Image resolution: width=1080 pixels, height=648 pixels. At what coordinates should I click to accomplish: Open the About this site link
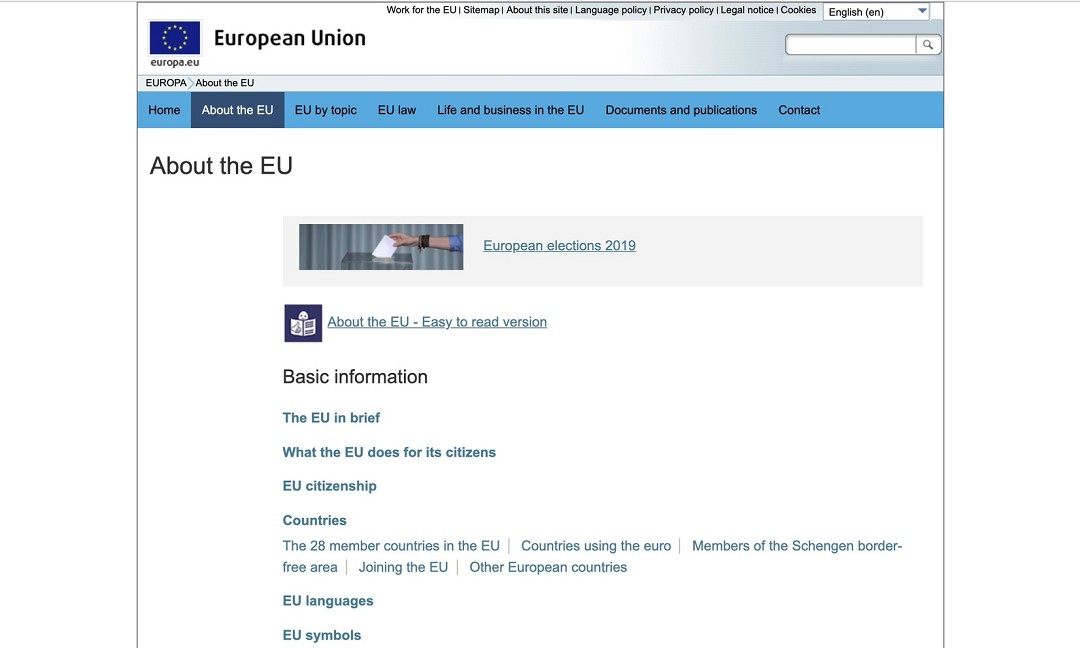(x=537, y=10)
